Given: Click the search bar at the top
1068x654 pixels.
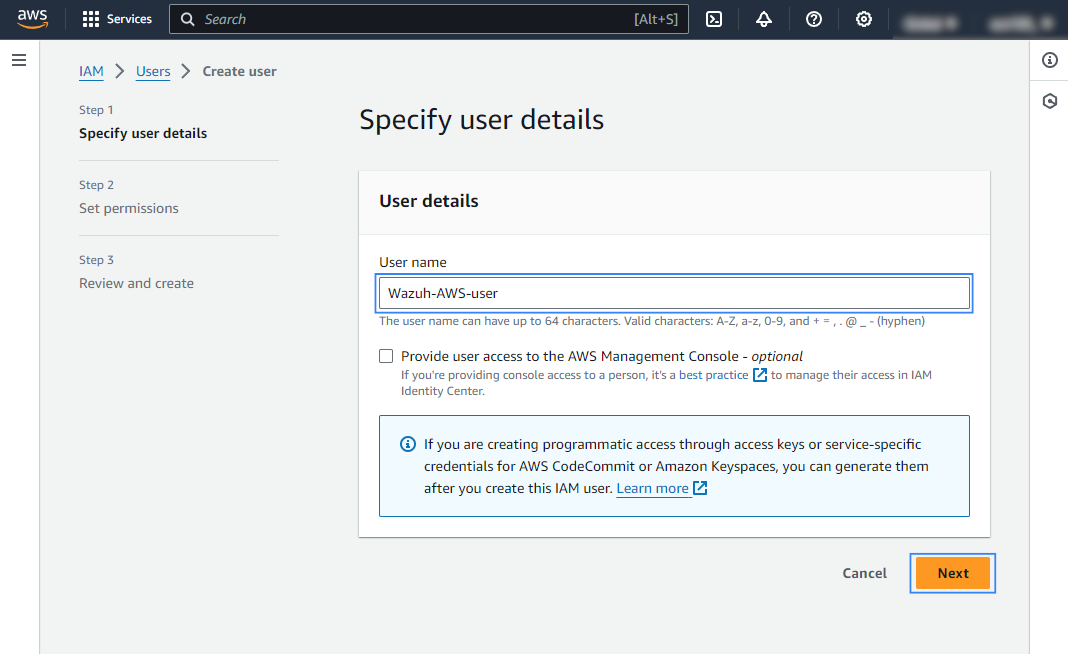Looking at the screenshot, I should (x=430, y=18).
